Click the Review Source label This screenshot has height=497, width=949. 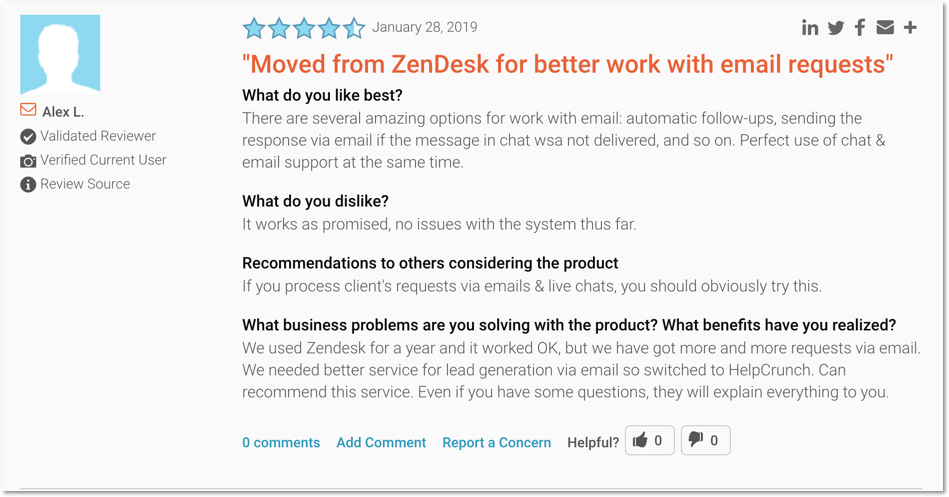coord(85,184)
